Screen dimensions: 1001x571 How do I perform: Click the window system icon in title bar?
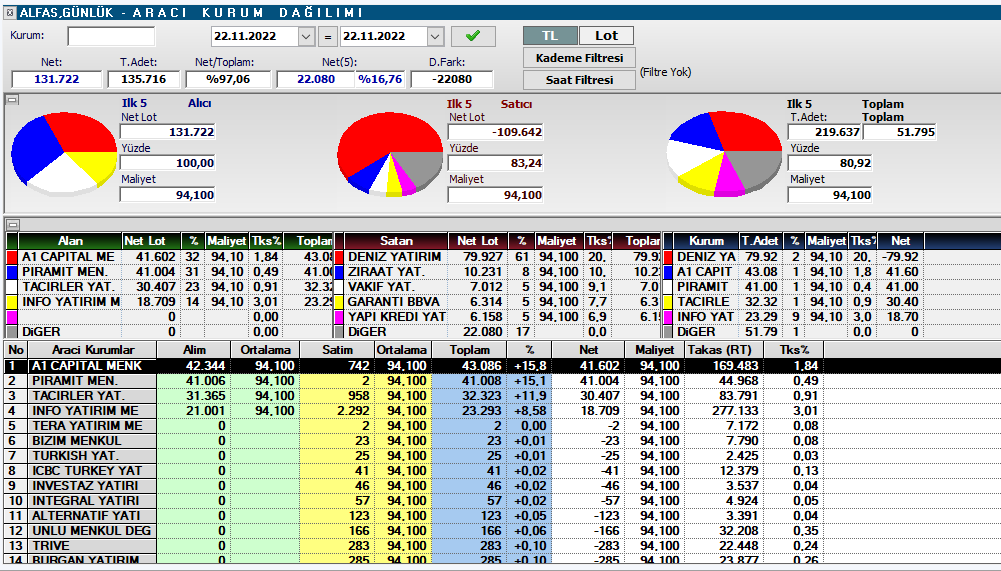coord(10,12)
